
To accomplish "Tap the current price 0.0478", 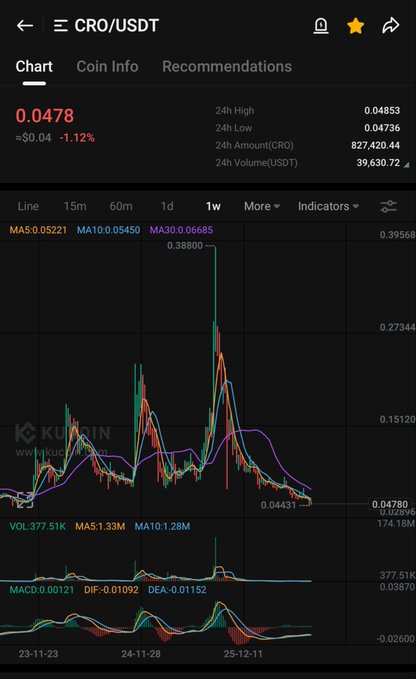I will 45,116.
